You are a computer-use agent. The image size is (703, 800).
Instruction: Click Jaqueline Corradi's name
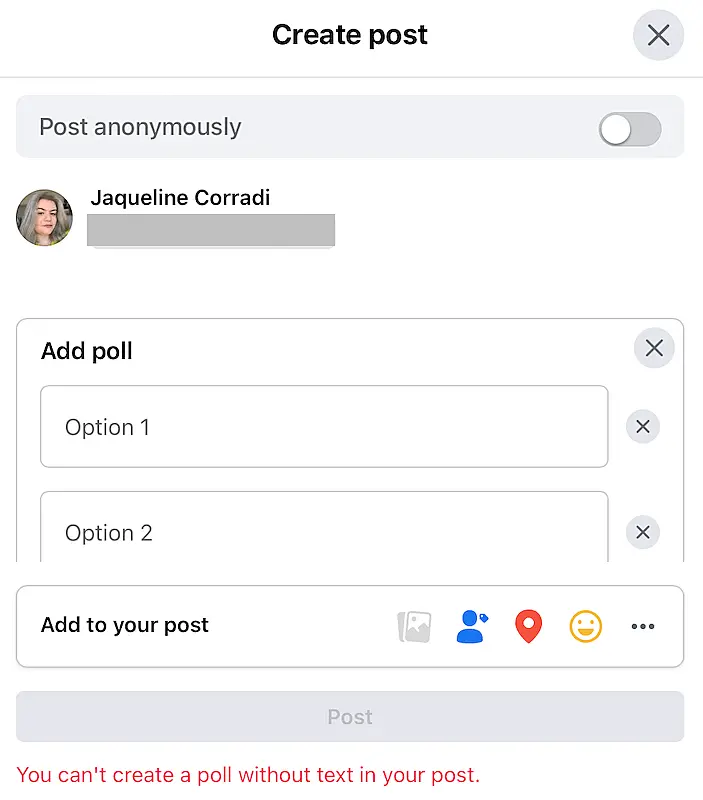180,197
